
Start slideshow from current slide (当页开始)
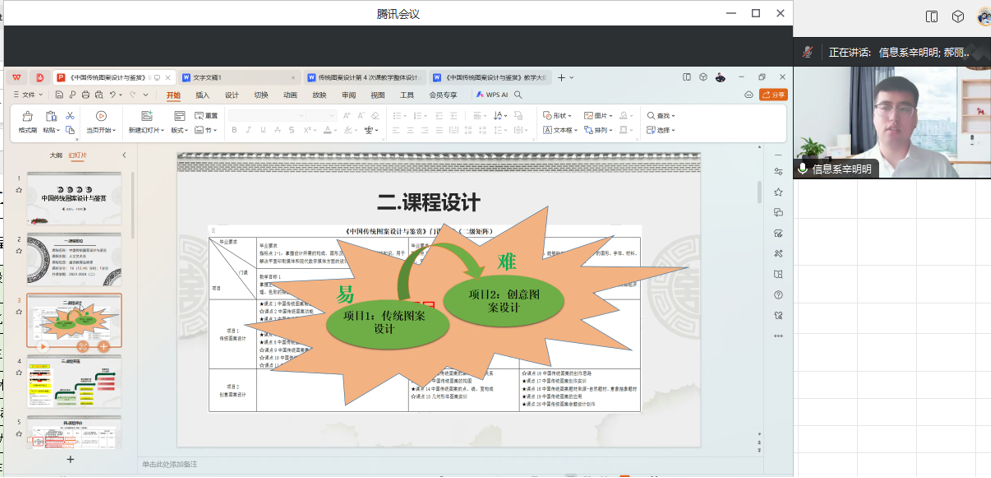point(100,122)
